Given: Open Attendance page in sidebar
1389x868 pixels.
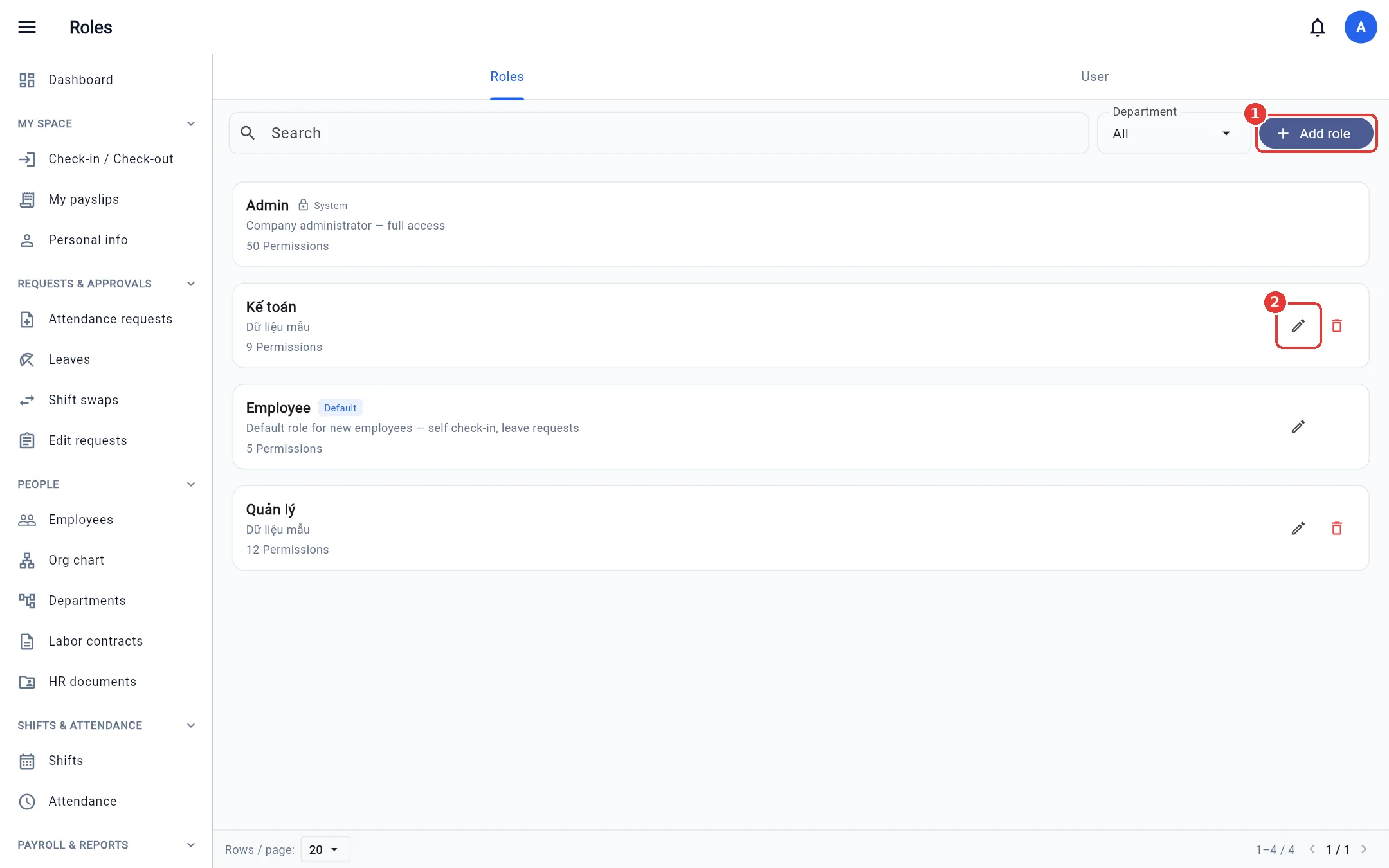Looking at the screenshot, I should point(106,801).
